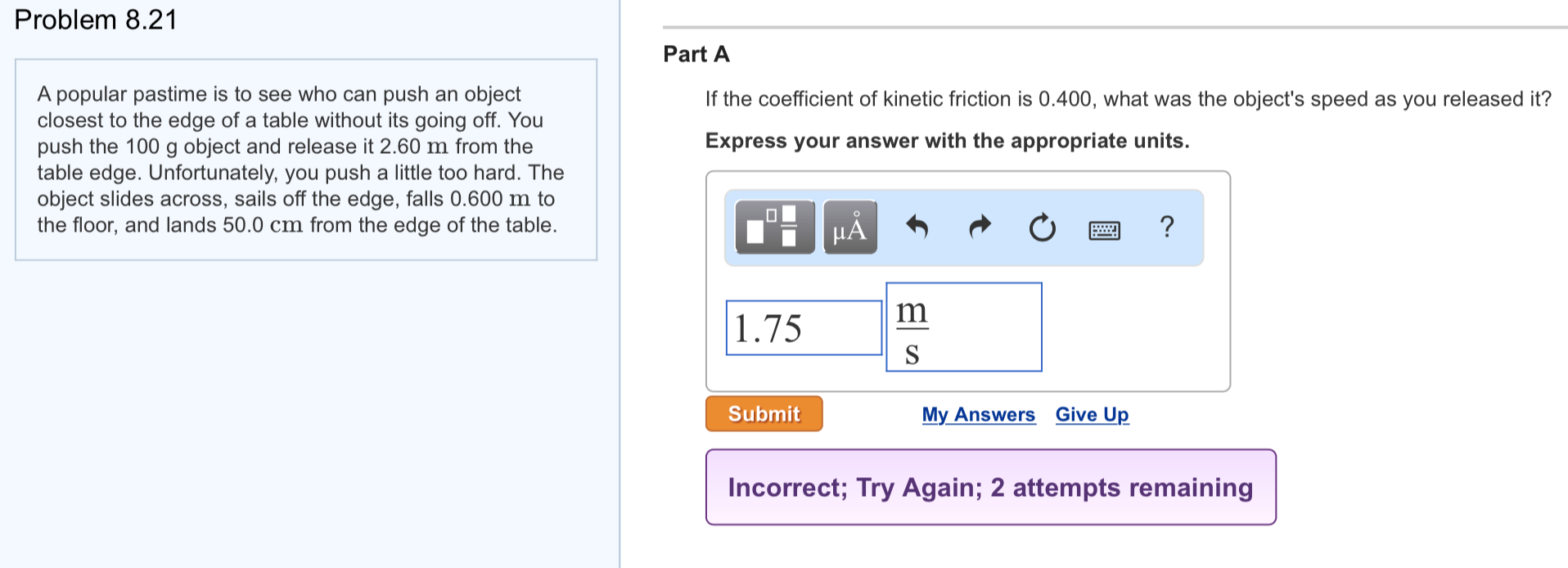This screenshot has width=1568, height=568.
Task: Click the Problem 8.21 title
Action: point(92,19)
